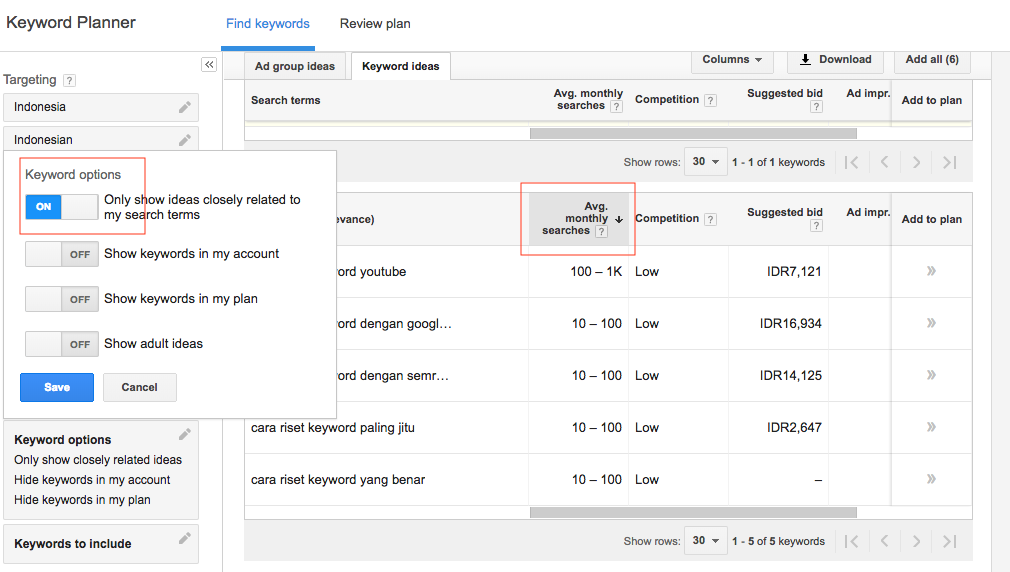This screenshot has height=572, width=1010.
Task: Add 'youtube' keyword row to plan arrows
Action: coord(931,271)
